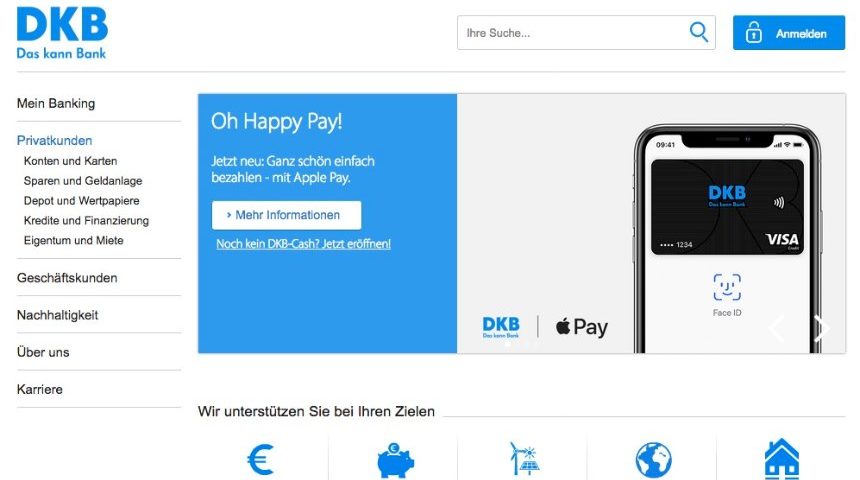The height and width of the screenshot is (480, 860).
Task: Select Konten und Karten submenu
Action: point(70,161)
